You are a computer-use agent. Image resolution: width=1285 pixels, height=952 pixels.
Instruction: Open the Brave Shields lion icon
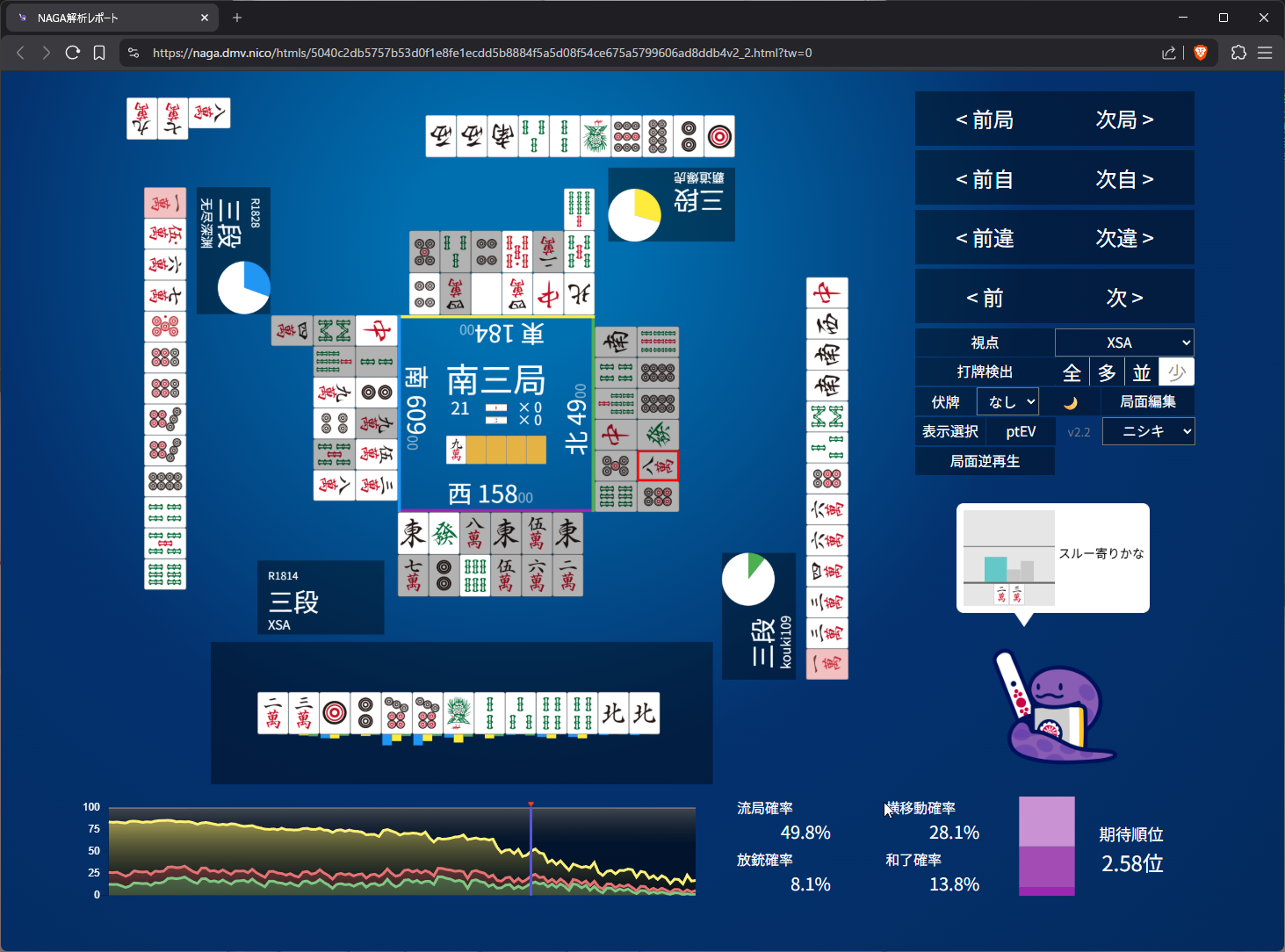1201,53
